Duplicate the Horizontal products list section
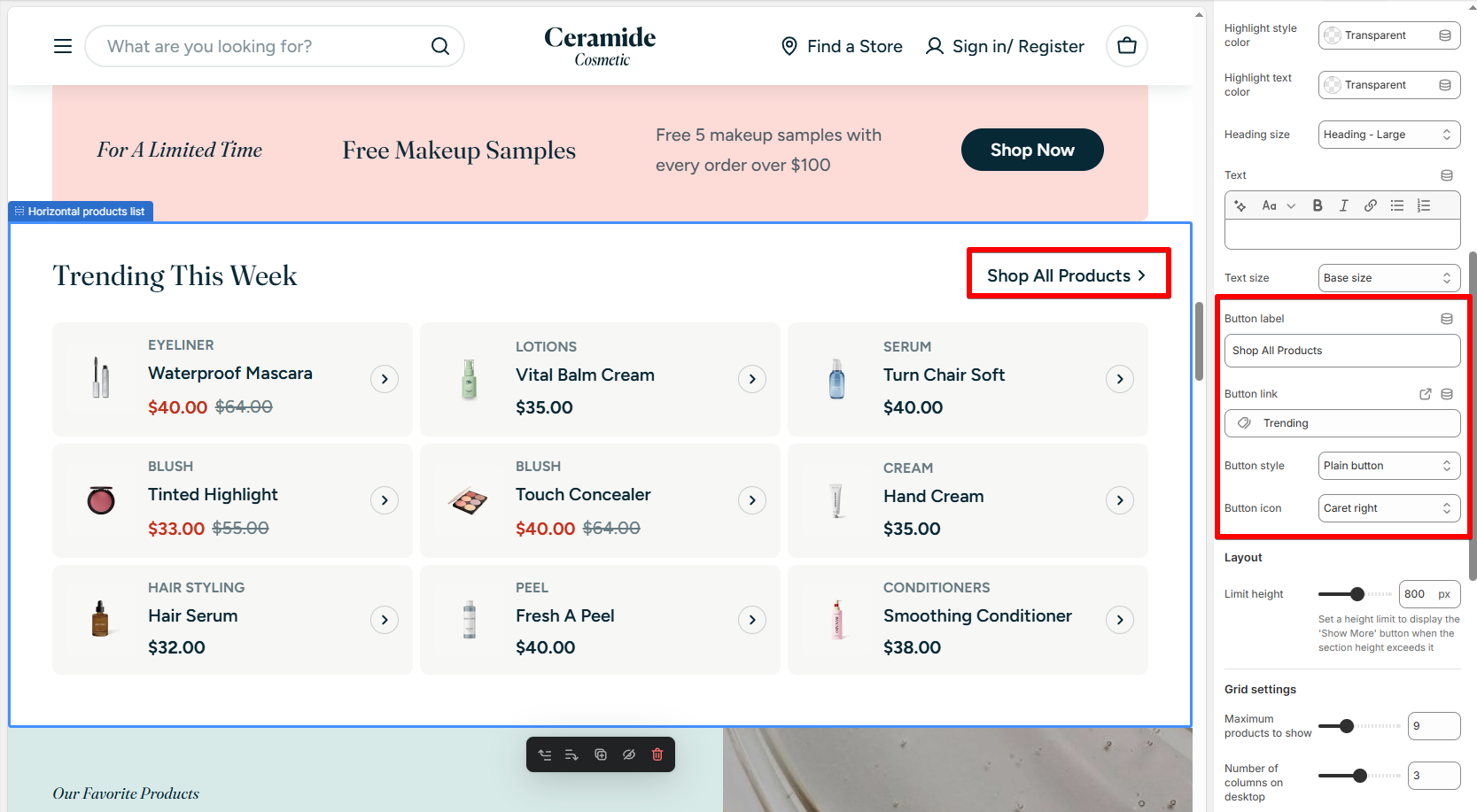This screenshot has height=812, width=1477. [x=601, y=754]
